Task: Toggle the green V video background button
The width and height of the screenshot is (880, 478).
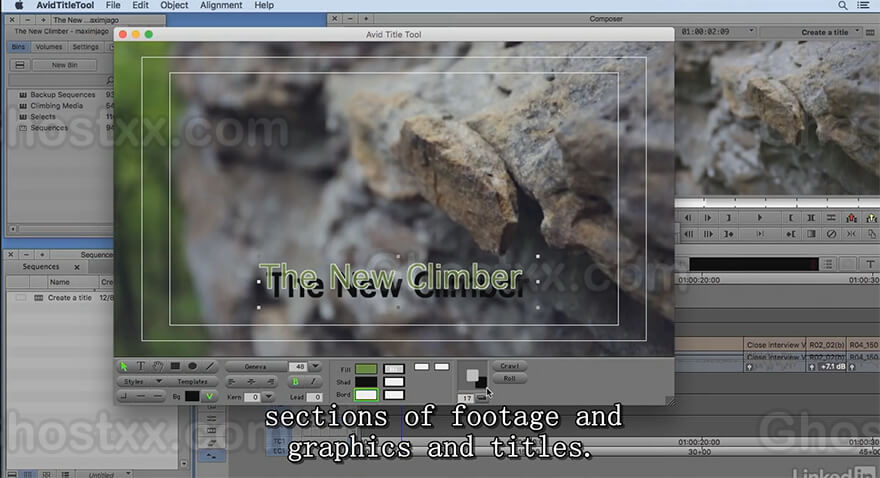Action: coord(209,397)
